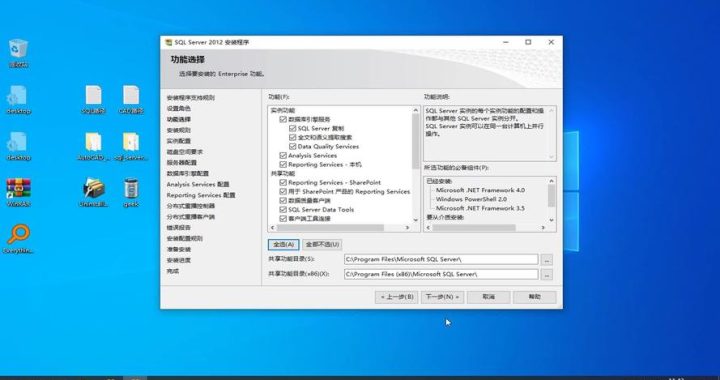Uncheck SQL Server 复制 (Replication) feature

click(292, 129)
